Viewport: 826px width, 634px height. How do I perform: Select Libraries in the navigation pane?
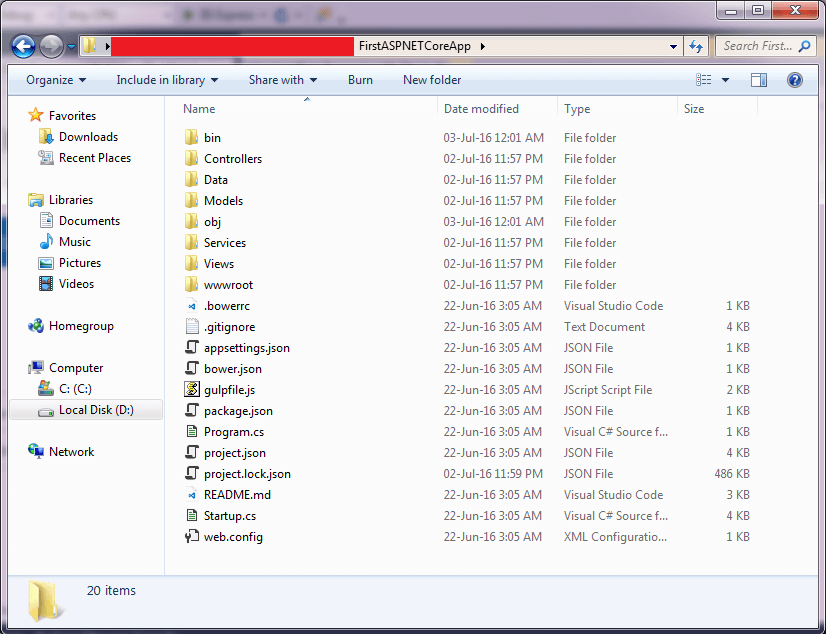coord(71,200)
